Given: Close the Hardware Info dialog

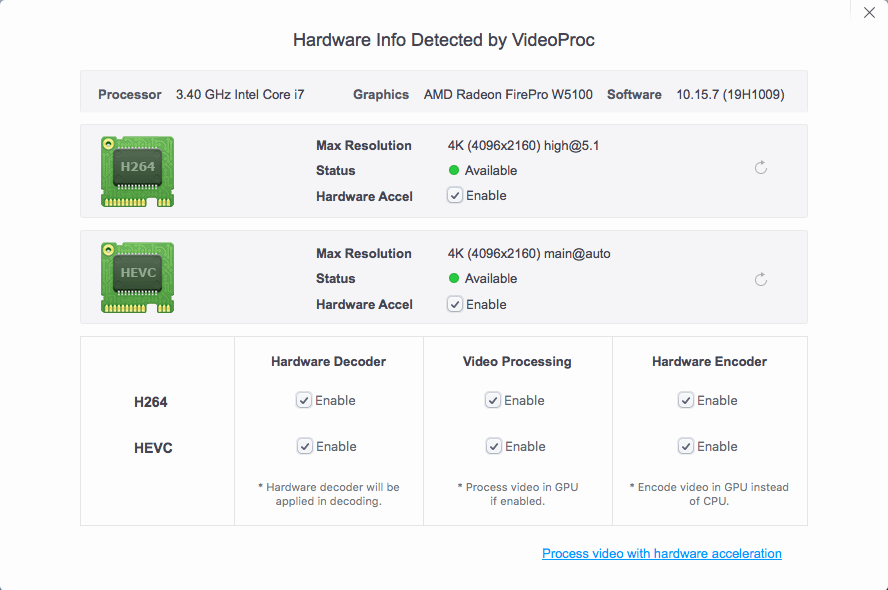Looking at the screenshot, I should pos(869,13).
